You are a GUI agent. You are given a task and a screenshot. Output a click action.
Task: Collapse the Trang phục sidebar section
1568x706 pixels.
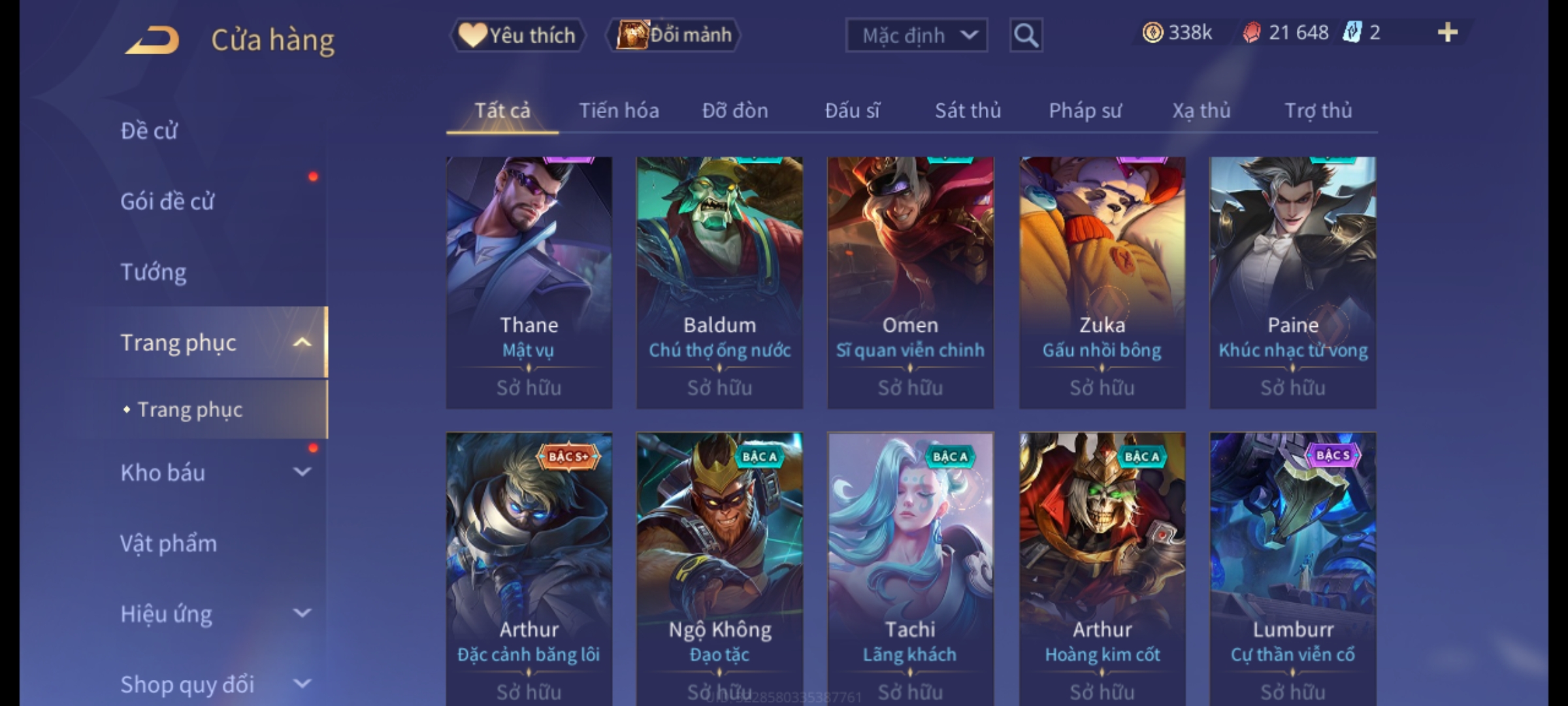(302, 342)
